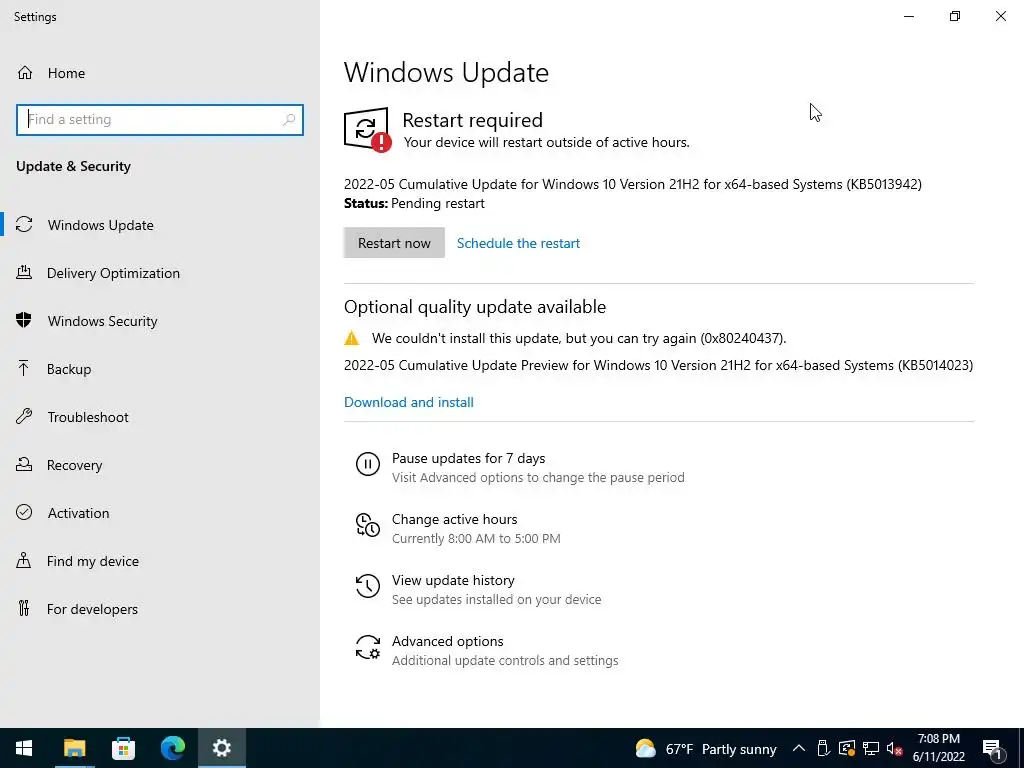Click the For developers tools icon

[24, 609]
